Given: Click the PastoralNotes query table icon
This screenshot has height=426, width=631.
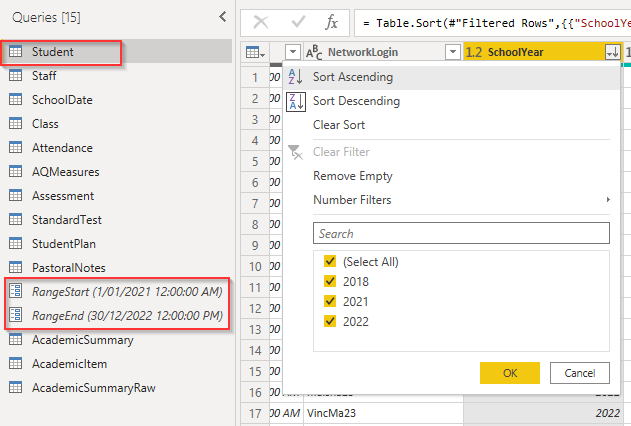Looking at the screenshot, I should 16,268.
